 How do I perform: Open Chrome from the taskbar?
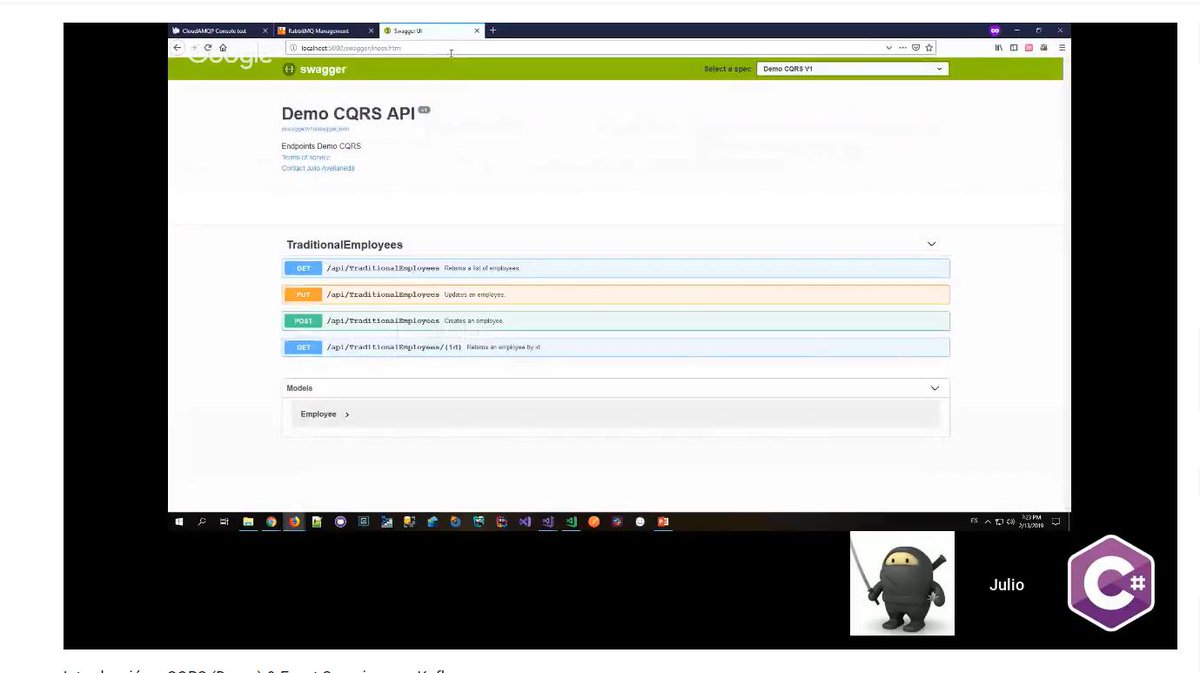[271, 521]
